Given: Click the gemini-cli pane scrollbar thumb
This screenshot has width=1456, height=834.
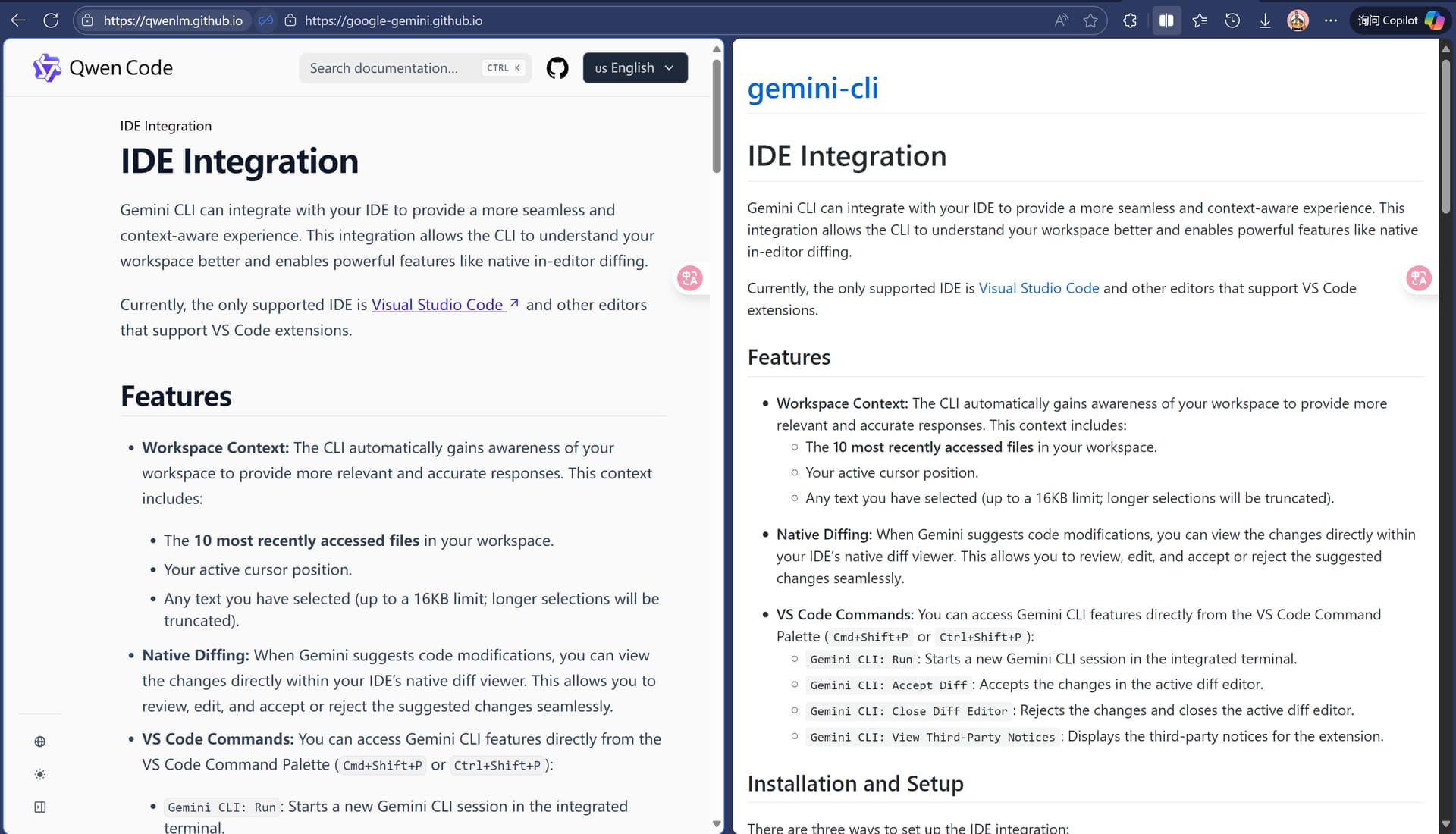Looking at the screenshot, I should click(x=1445, y=135).
